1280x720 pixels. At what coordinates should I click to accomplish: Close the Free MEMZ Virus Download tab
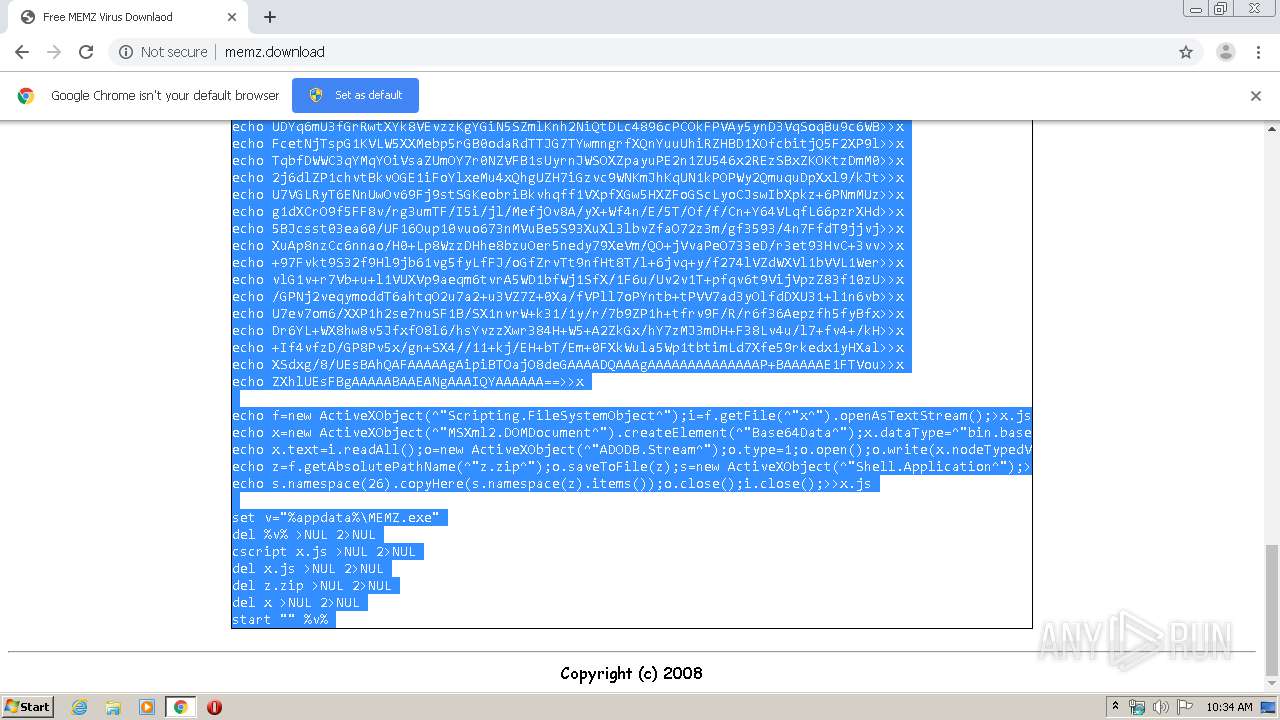232,17
